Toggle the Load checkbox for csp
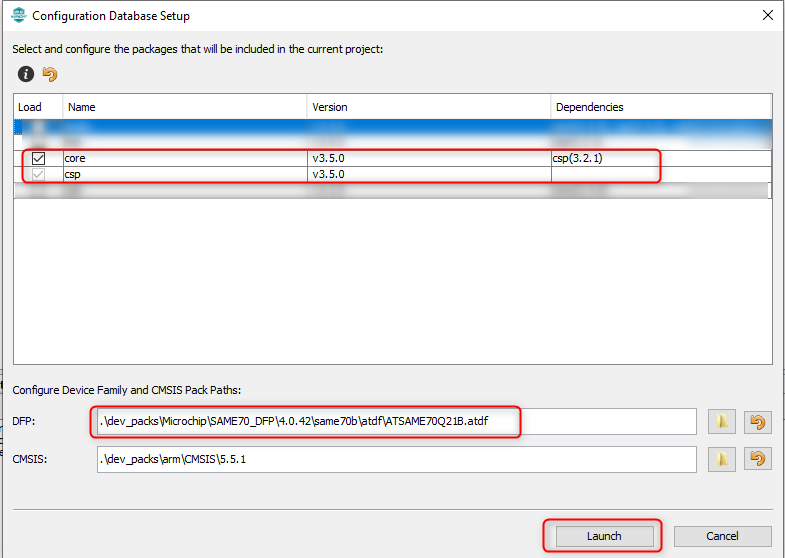The height and width of the screenshot is (558, 785). coord(38,174)
